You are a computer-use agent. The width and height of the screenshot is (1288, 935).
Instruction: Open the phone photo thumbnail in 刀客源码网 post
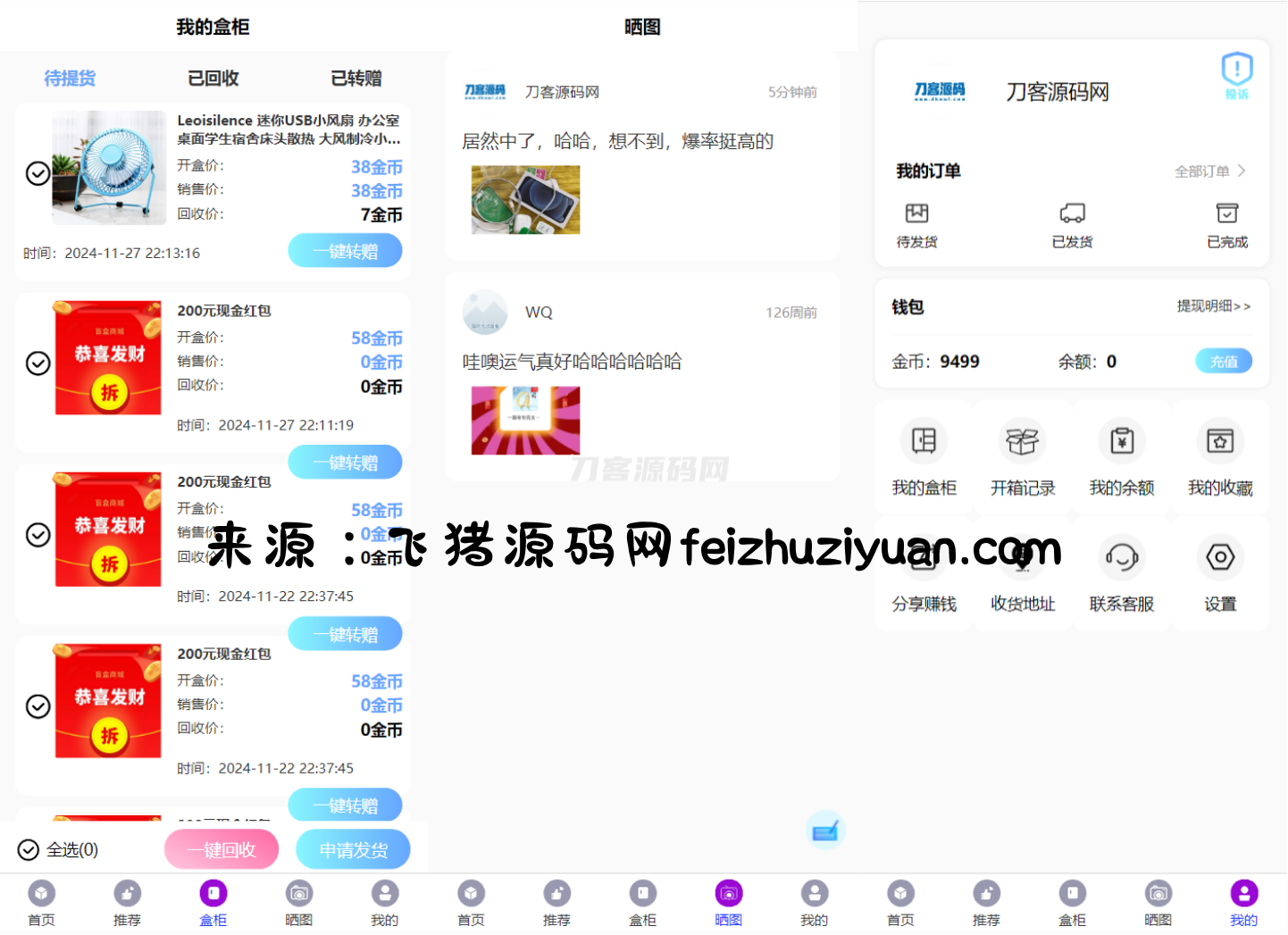tap(525, 200)
